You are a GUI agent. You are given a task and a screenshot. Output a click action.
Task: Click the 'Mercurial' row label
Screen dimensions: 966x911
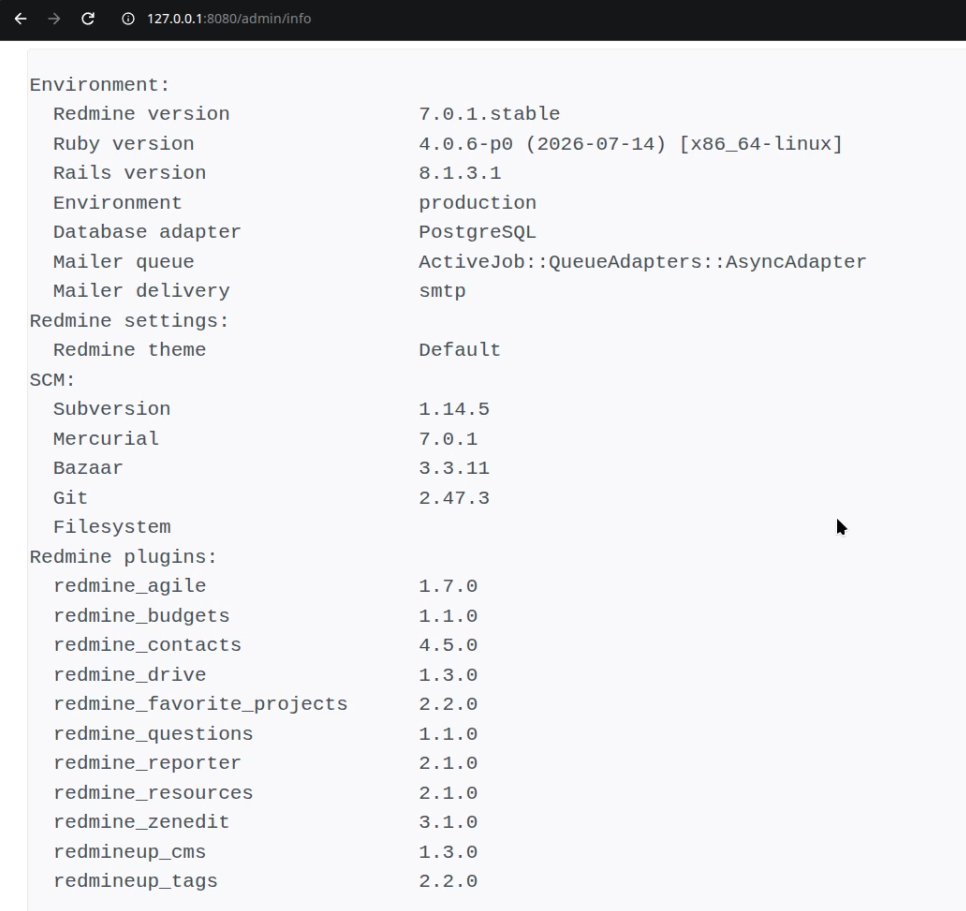[x=106, y=439]
